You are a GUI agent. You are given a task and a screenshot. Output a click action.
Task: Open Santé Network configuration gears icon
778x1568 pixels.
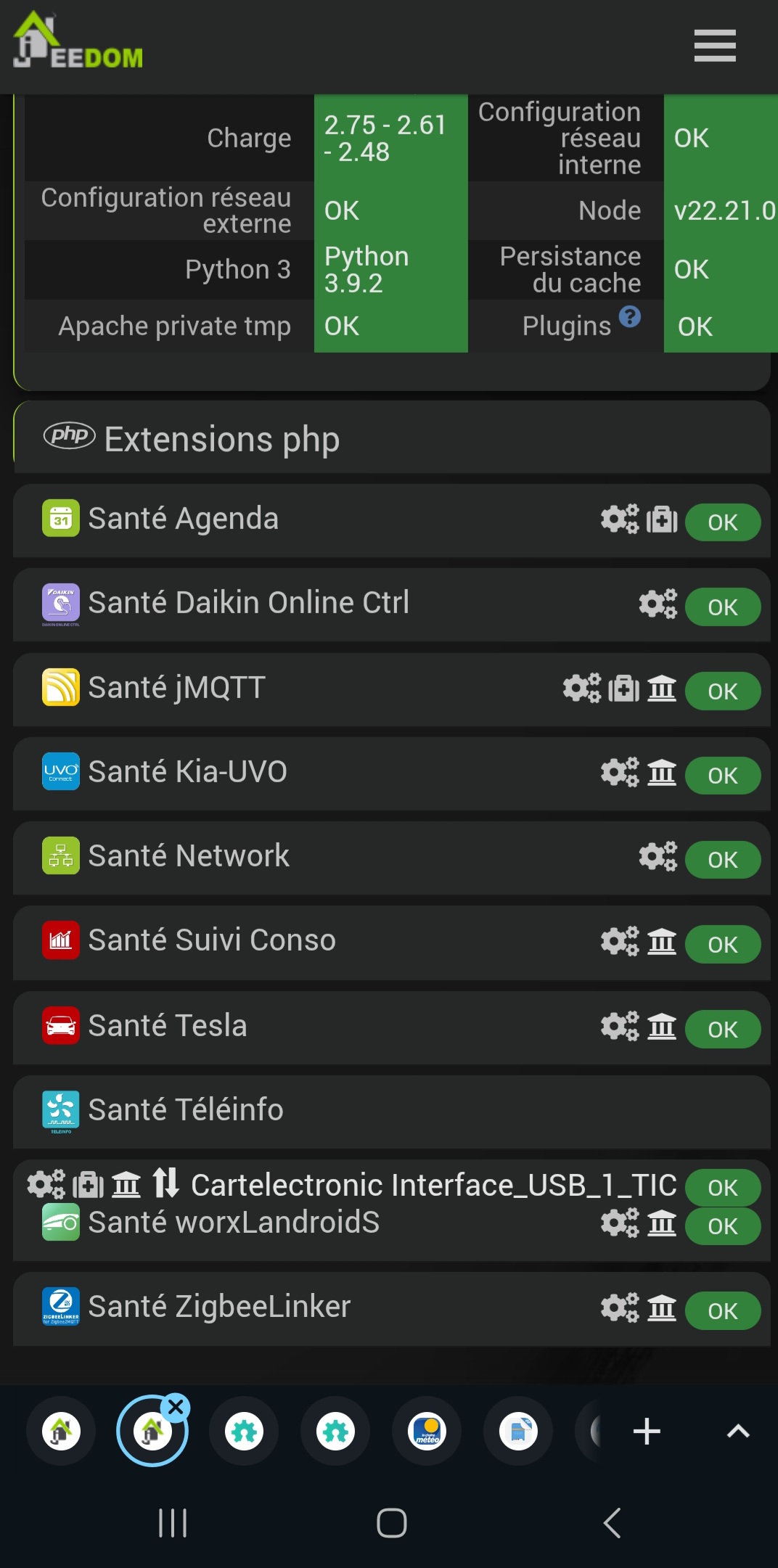(x=658, y=856)
